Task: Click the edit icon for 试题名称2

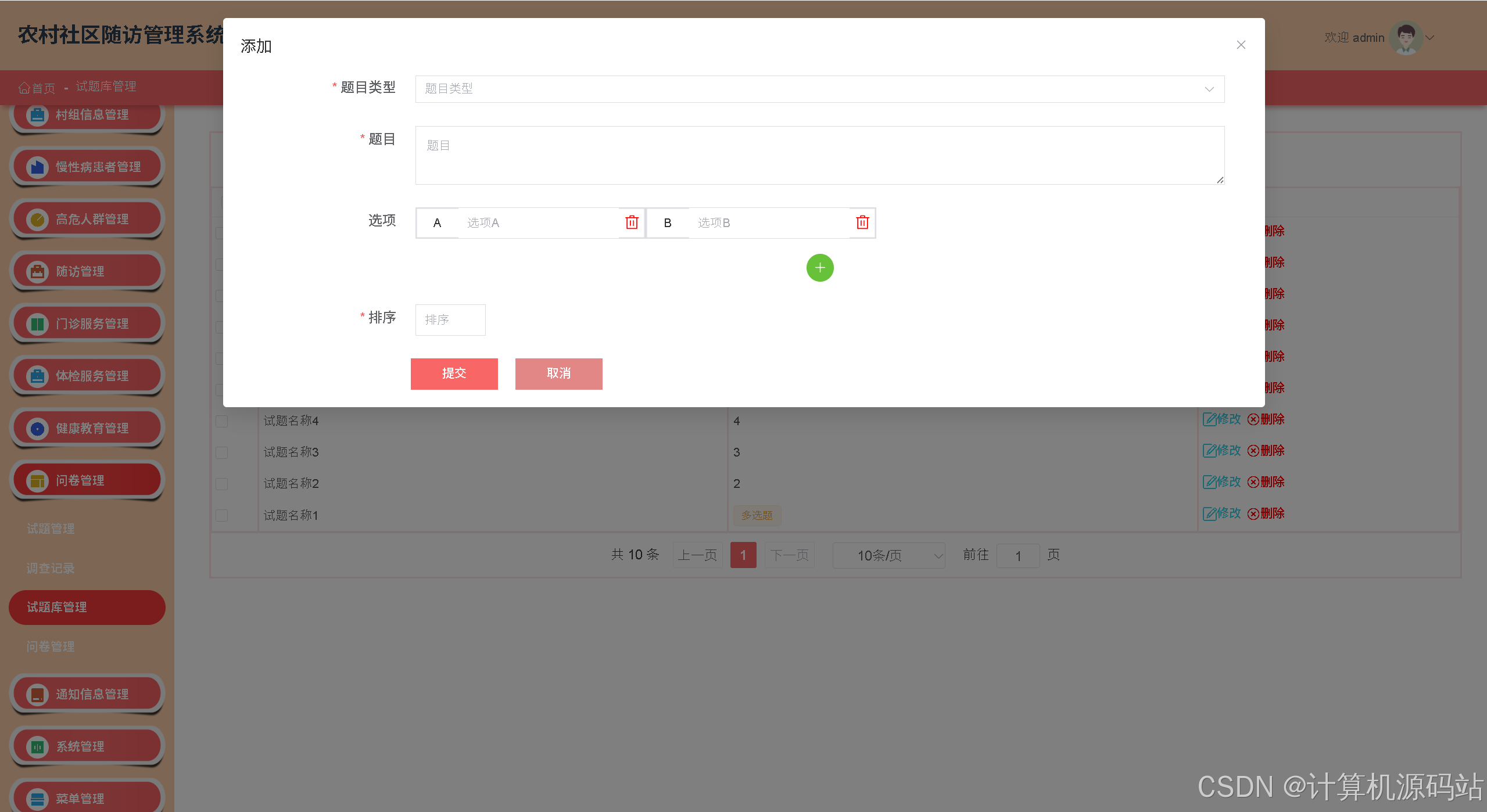Action: point(1209,482)
